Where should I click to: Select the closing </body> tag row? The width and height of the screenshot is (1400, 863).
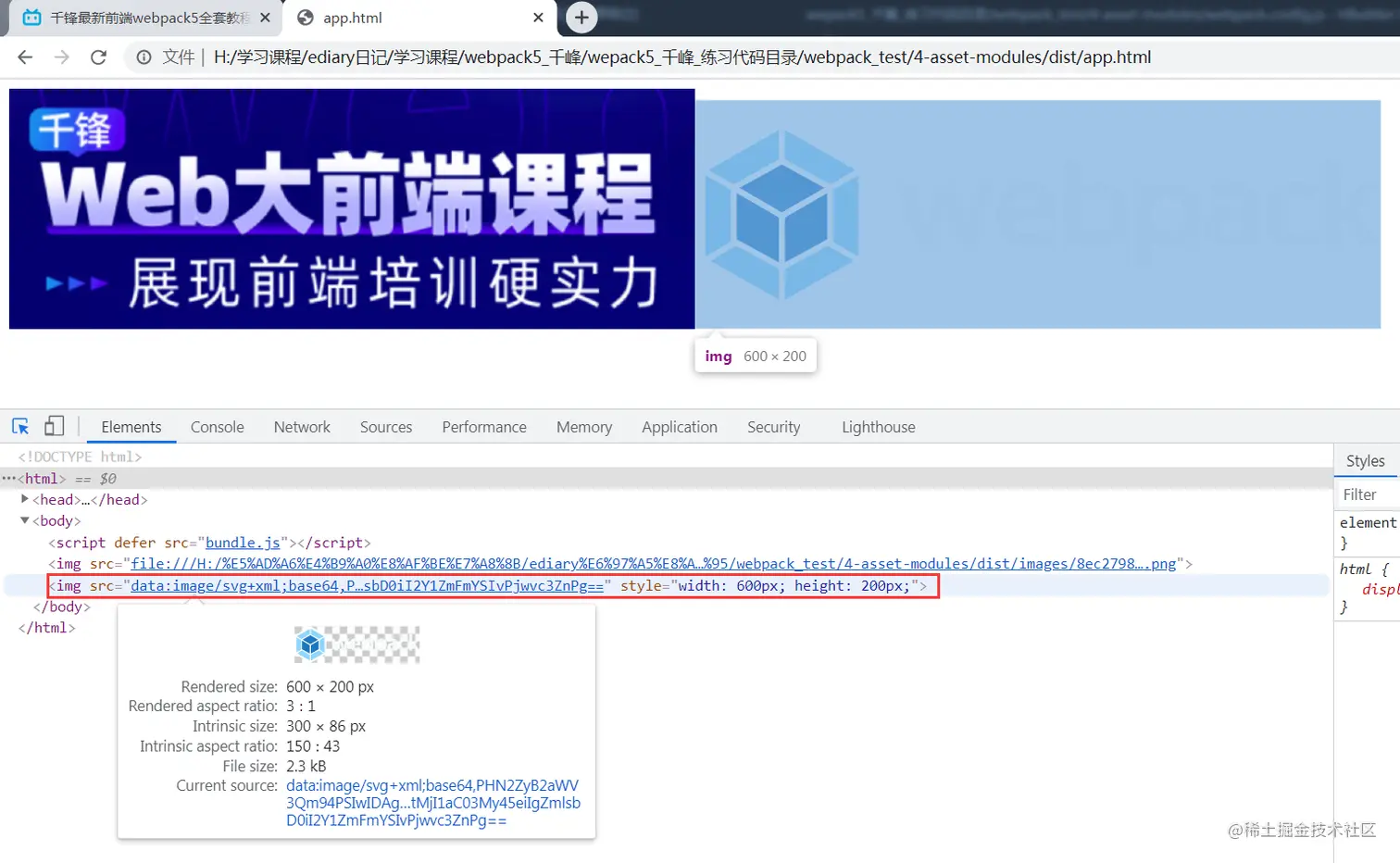click(x=61, y=607)
